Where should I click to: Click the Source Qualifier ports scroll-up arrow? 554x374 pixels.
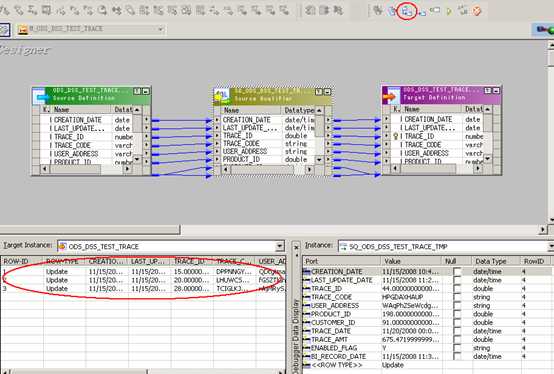(319, 111)
